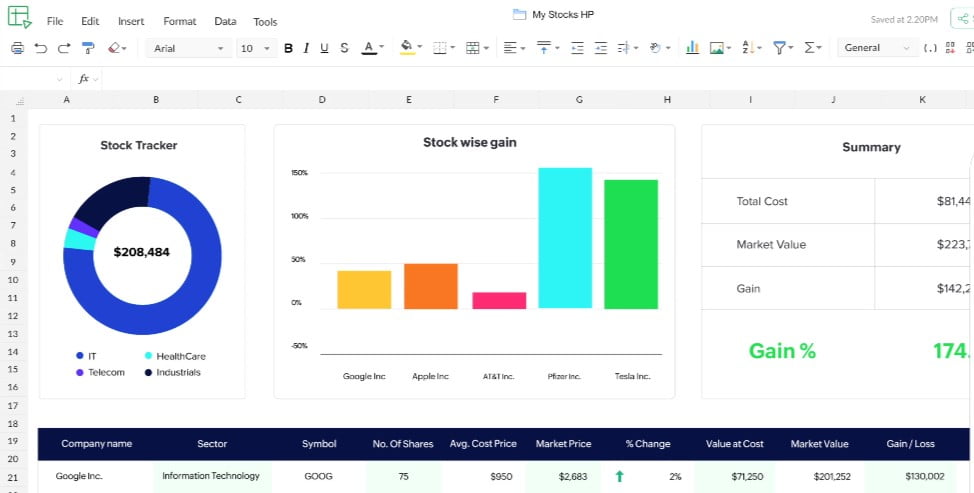The width and height of the screenshot is (974, 493).
Task: Click the Information Technology sector cell
Action: pyautogui.click(x=211, y=476)
